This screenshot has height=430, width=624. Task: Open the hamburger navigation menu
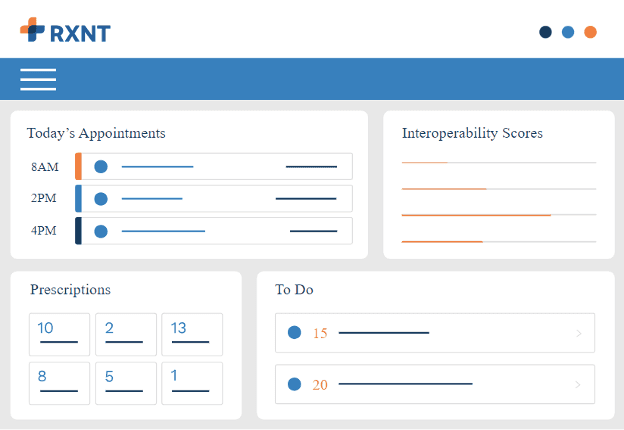(38, 79)
